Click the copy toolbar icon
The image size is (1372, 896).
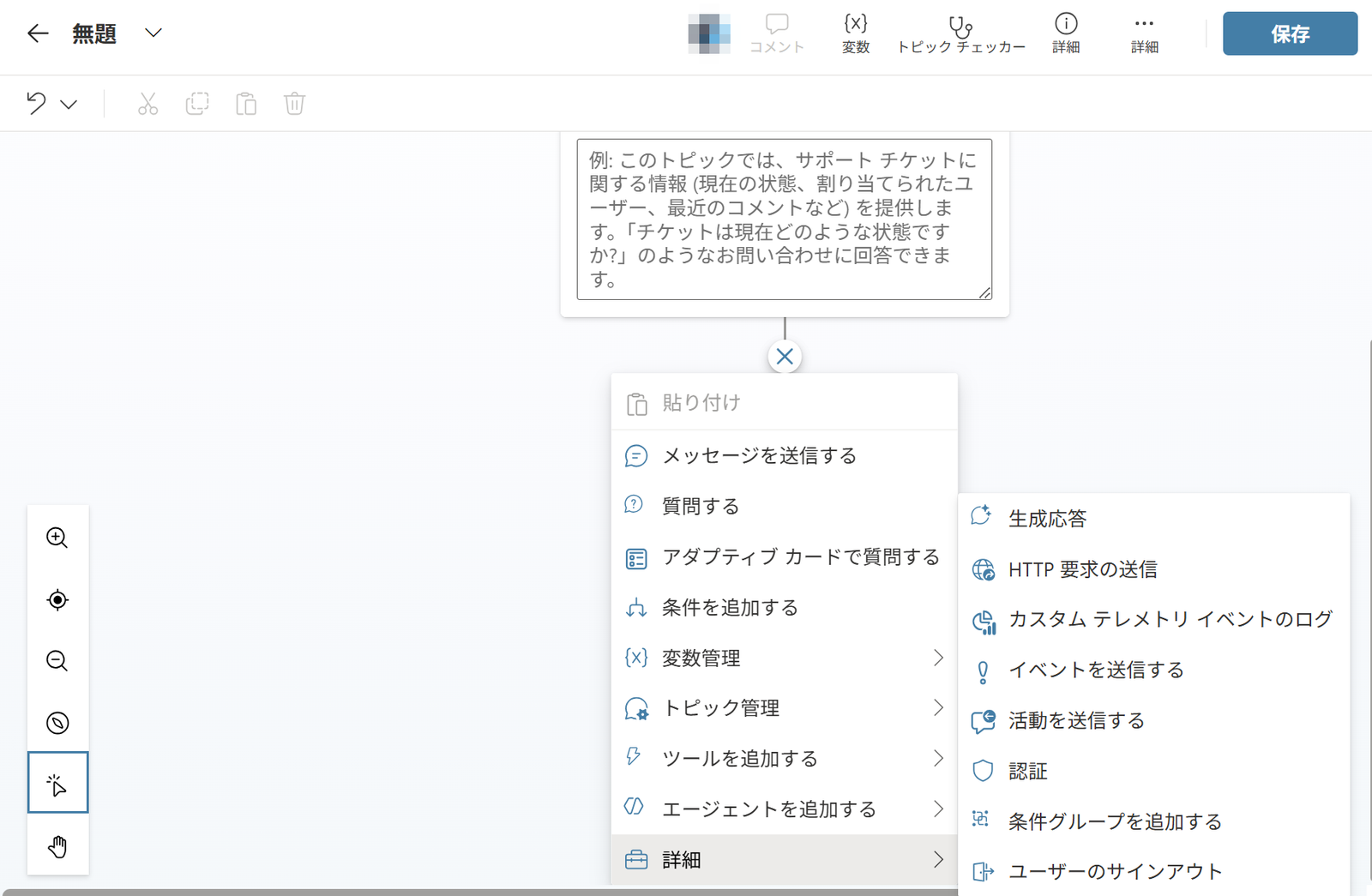(197, 104)
